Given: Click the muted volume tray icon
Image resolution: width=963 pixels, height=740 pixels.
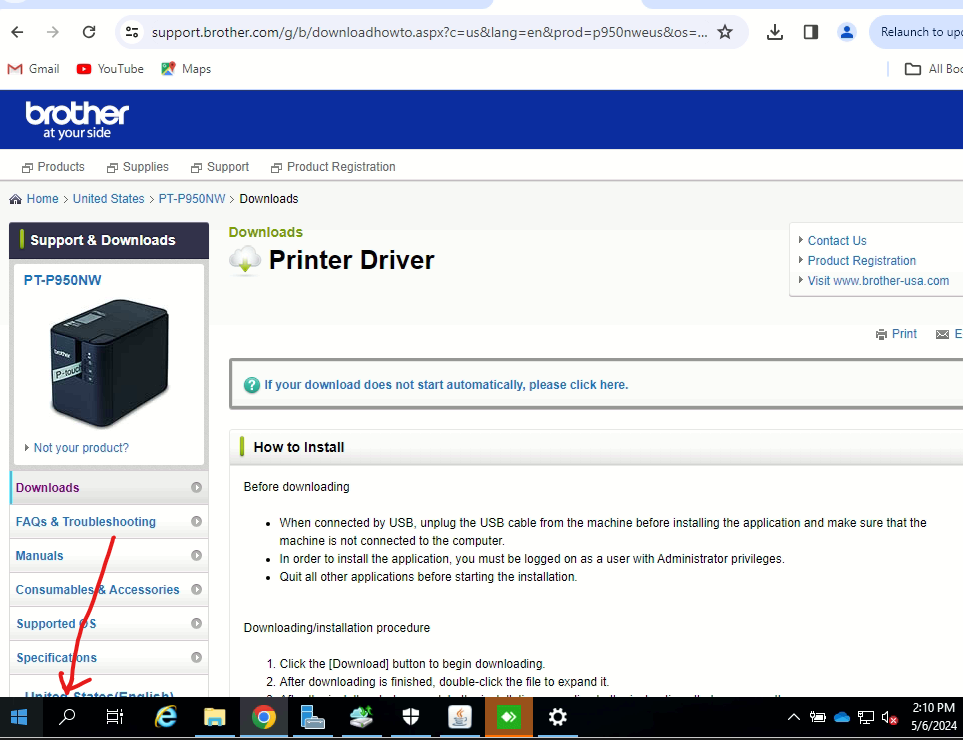Looking at the screenshot, I should 889,717.
